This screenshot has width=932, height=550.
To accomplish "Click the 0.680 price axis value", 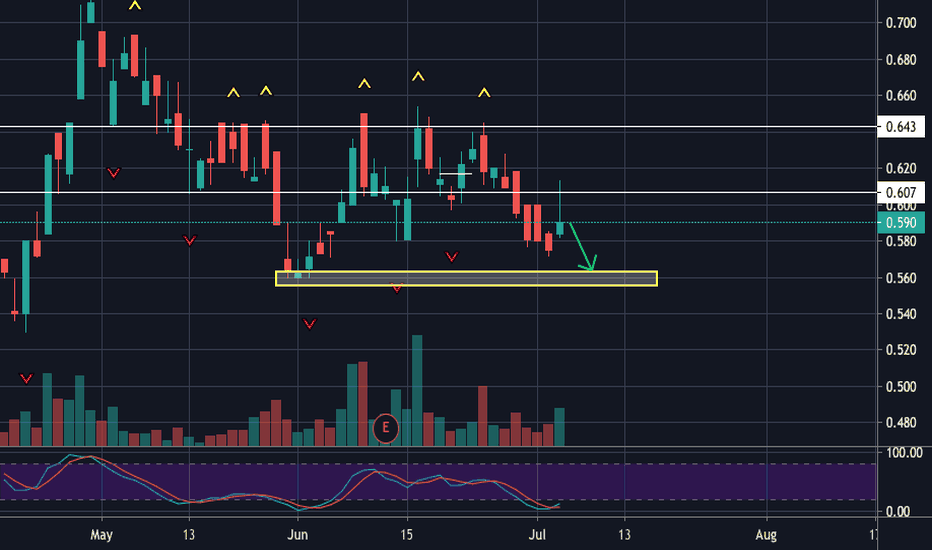I will tap(900, 59).
